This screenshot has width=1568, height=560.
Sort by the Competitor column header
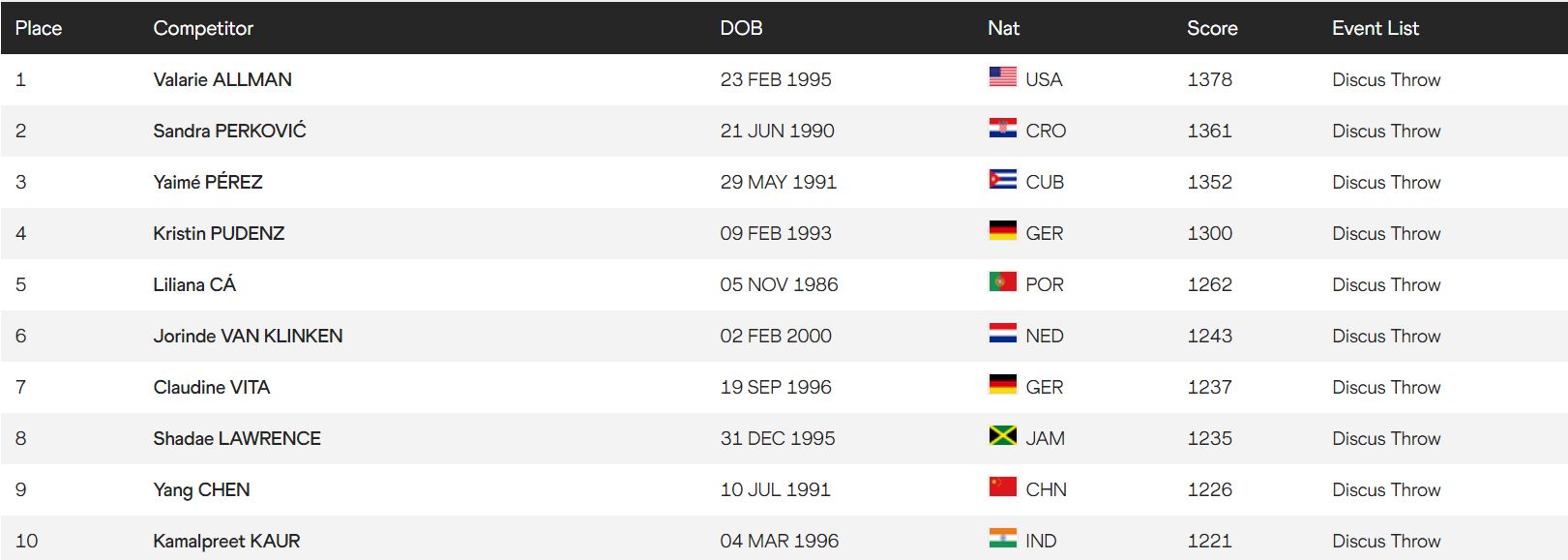point(203,28)
